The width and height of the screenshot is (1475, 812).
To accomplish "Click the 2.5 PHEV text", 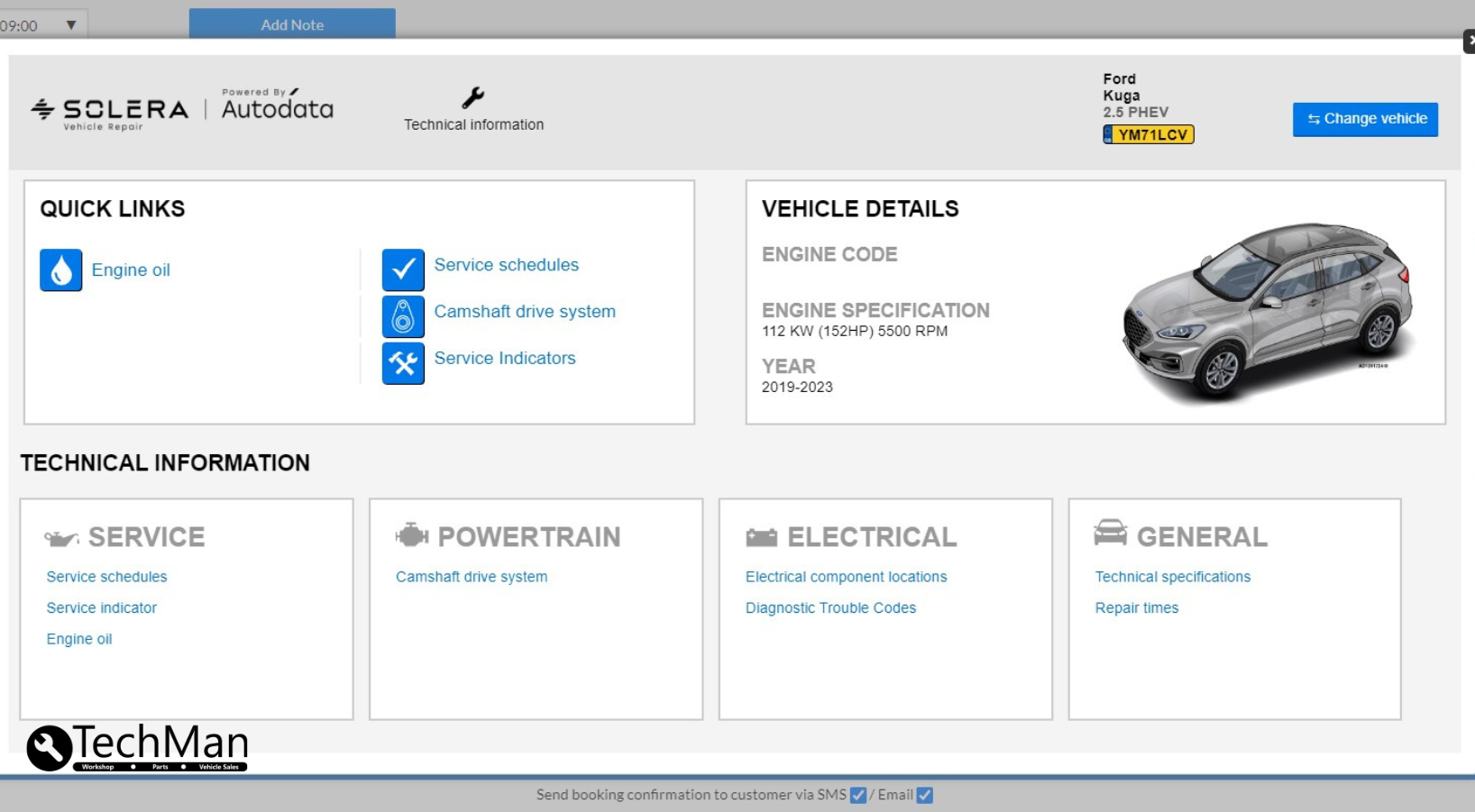I will point(1135,113).
